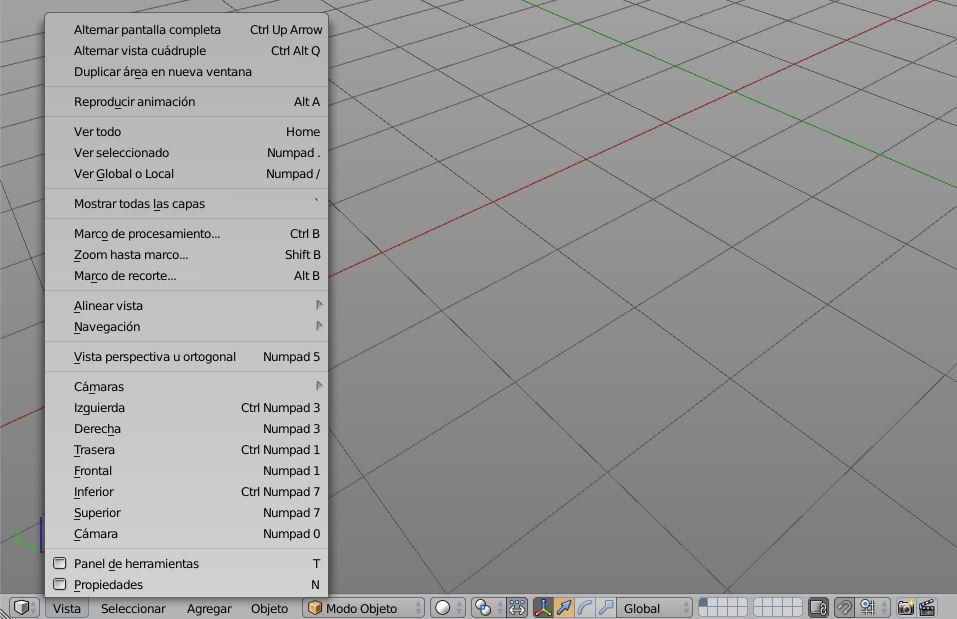The width and height of the screenshot is (957, 619).
Task: Switch to Trasera view
Action: coord(187,449)
